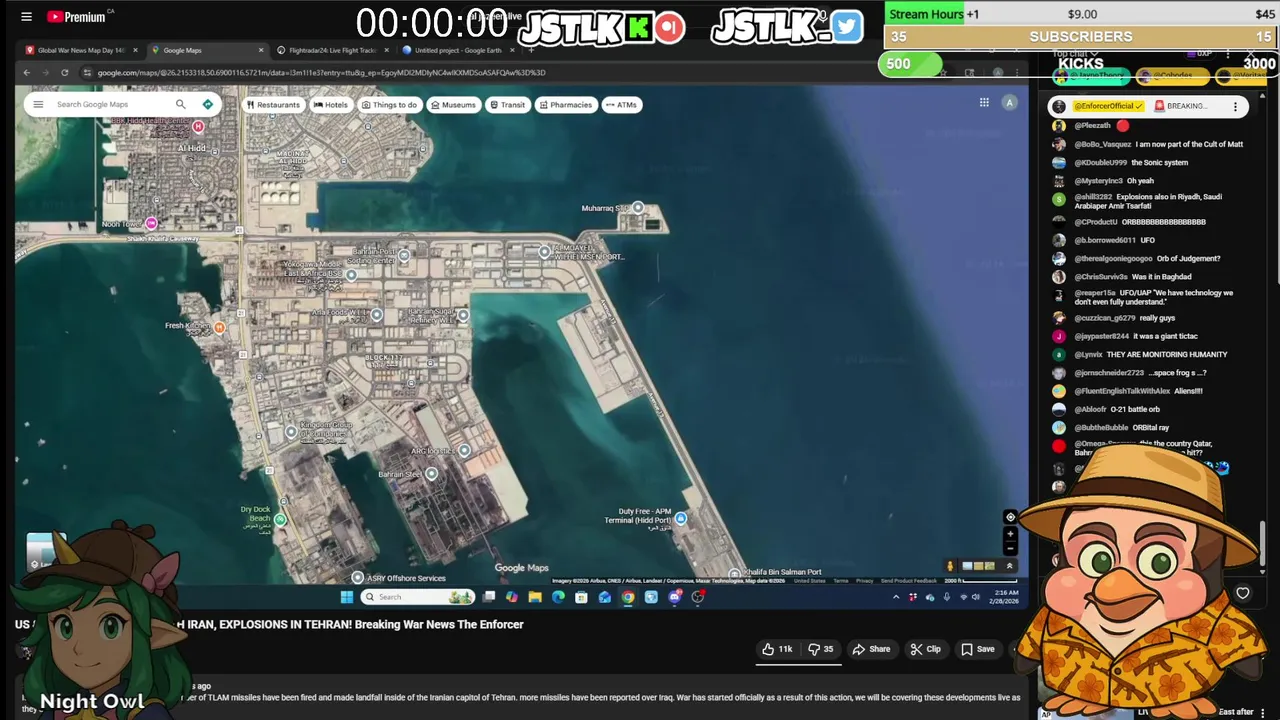This screenshot has width=1280, height=720.
Task: Click Send Product Feedback map link
Action: tap(908, 581)
